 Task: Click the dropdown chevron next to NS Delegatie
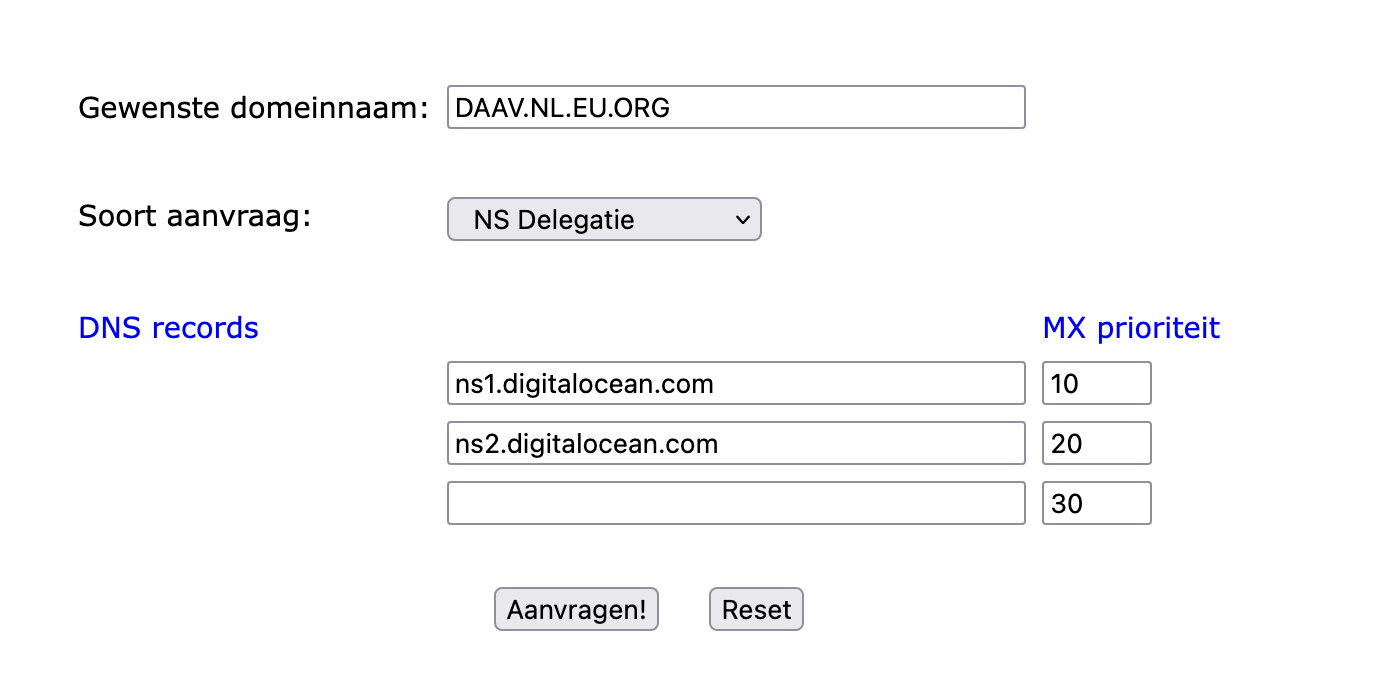(742, 219)
